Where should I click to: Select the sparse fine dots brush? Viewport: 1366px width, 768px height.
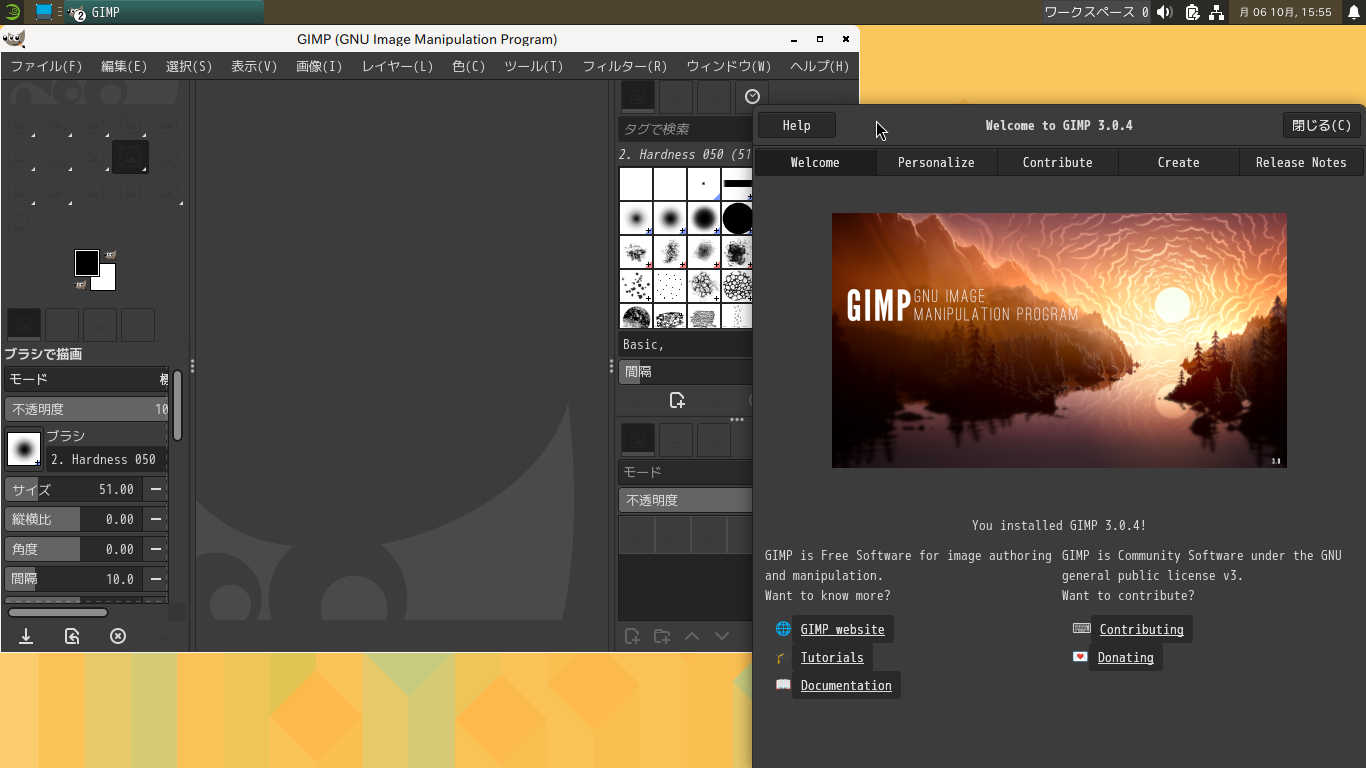(669, 286)
